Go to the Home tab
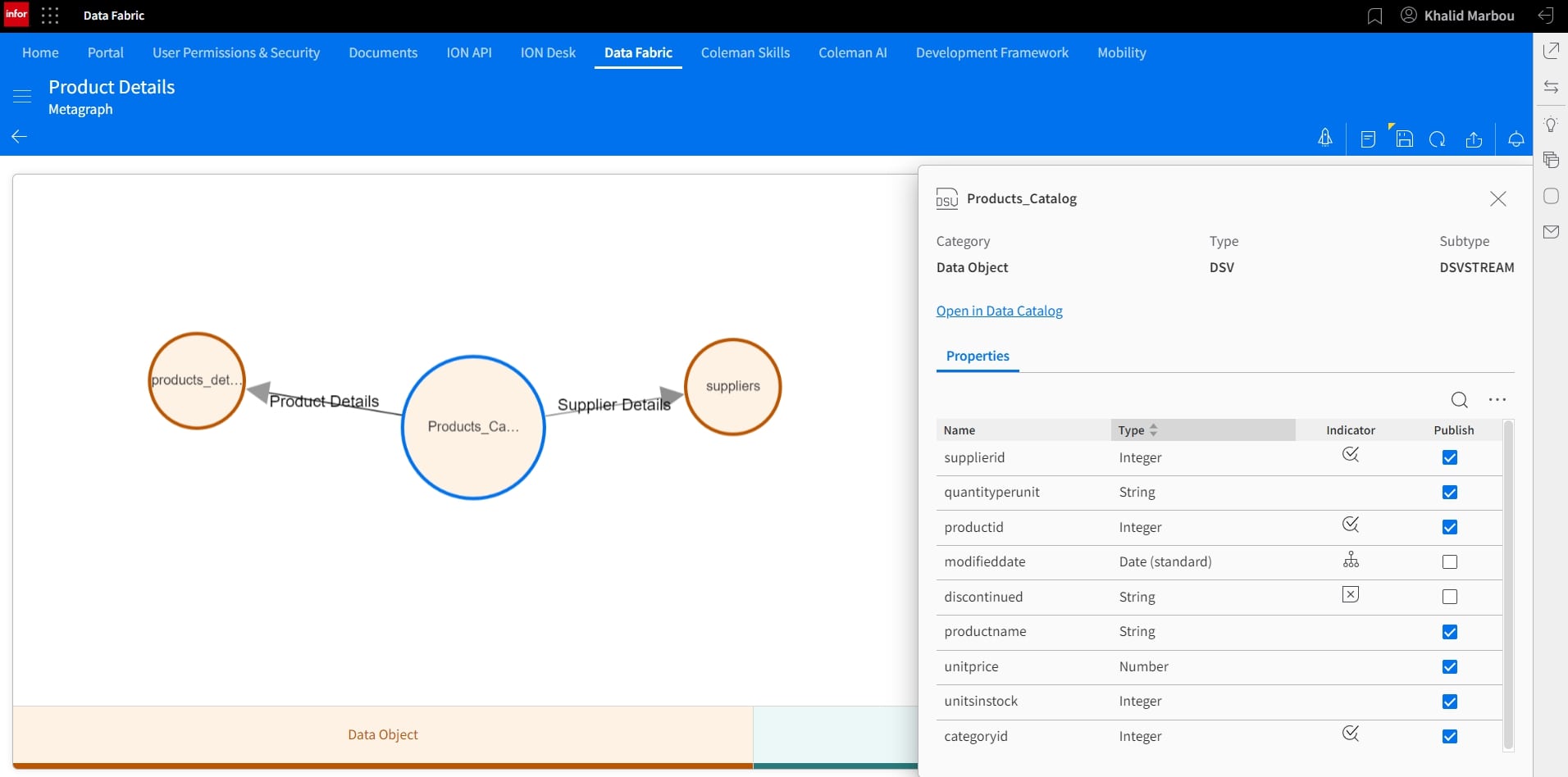This screenshot has width=1568, height=777. coord(40,52)
